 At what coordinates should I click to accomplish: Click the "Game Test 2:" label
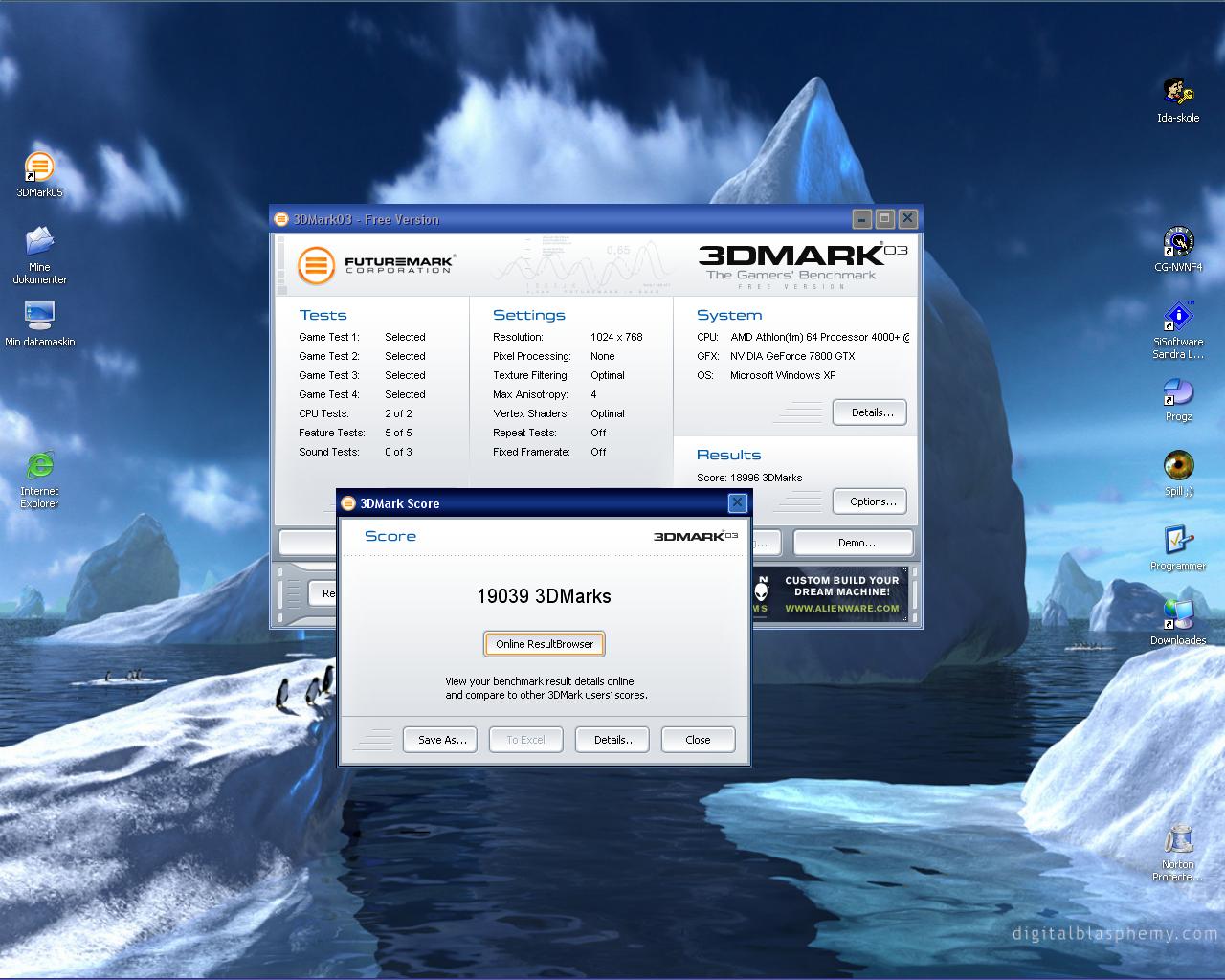pos(329,356)
